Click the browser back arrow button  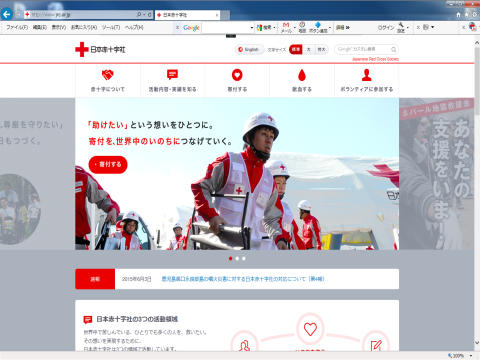point(7,14)
